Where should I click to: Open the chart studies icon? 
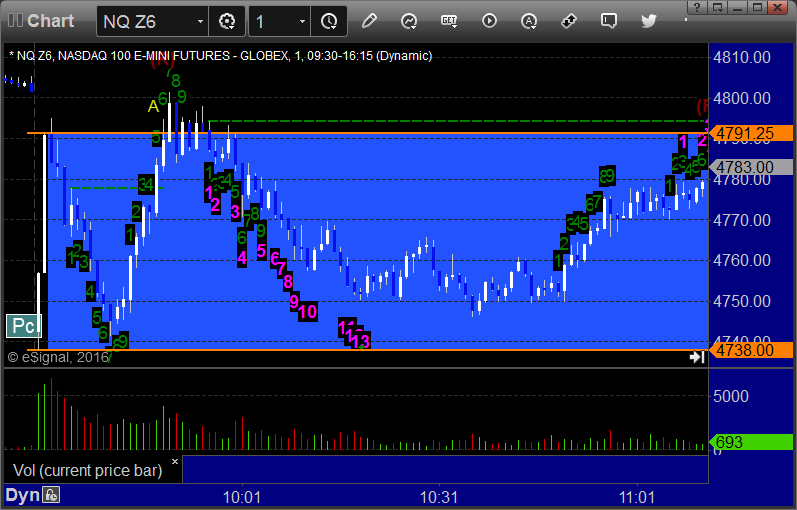click(409, 21)
